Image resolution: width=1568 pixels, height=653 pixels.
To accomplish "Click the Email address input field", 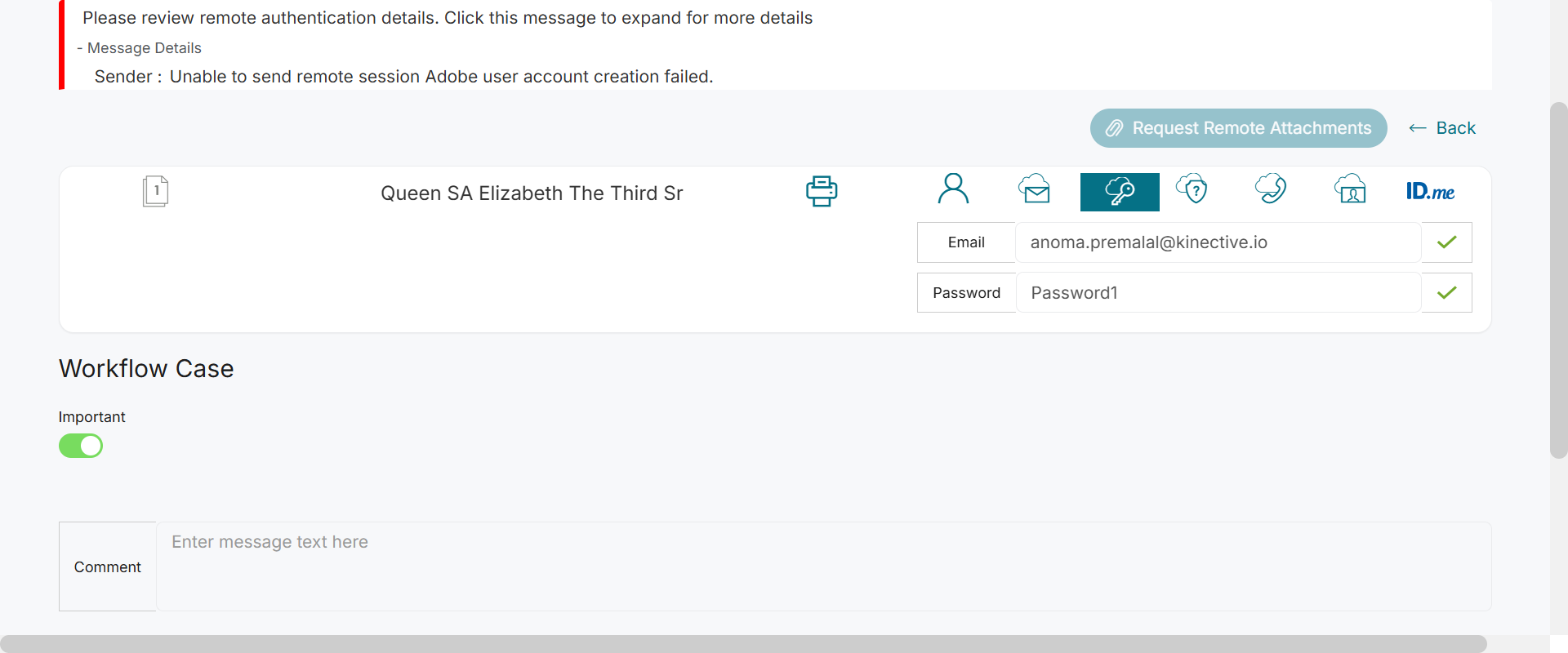I will (1217, 242).
